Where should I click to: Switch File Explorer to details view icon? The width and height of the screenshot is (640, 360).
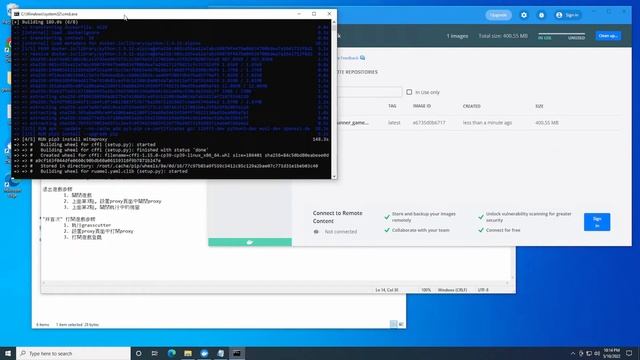click(x=393, y=324)
